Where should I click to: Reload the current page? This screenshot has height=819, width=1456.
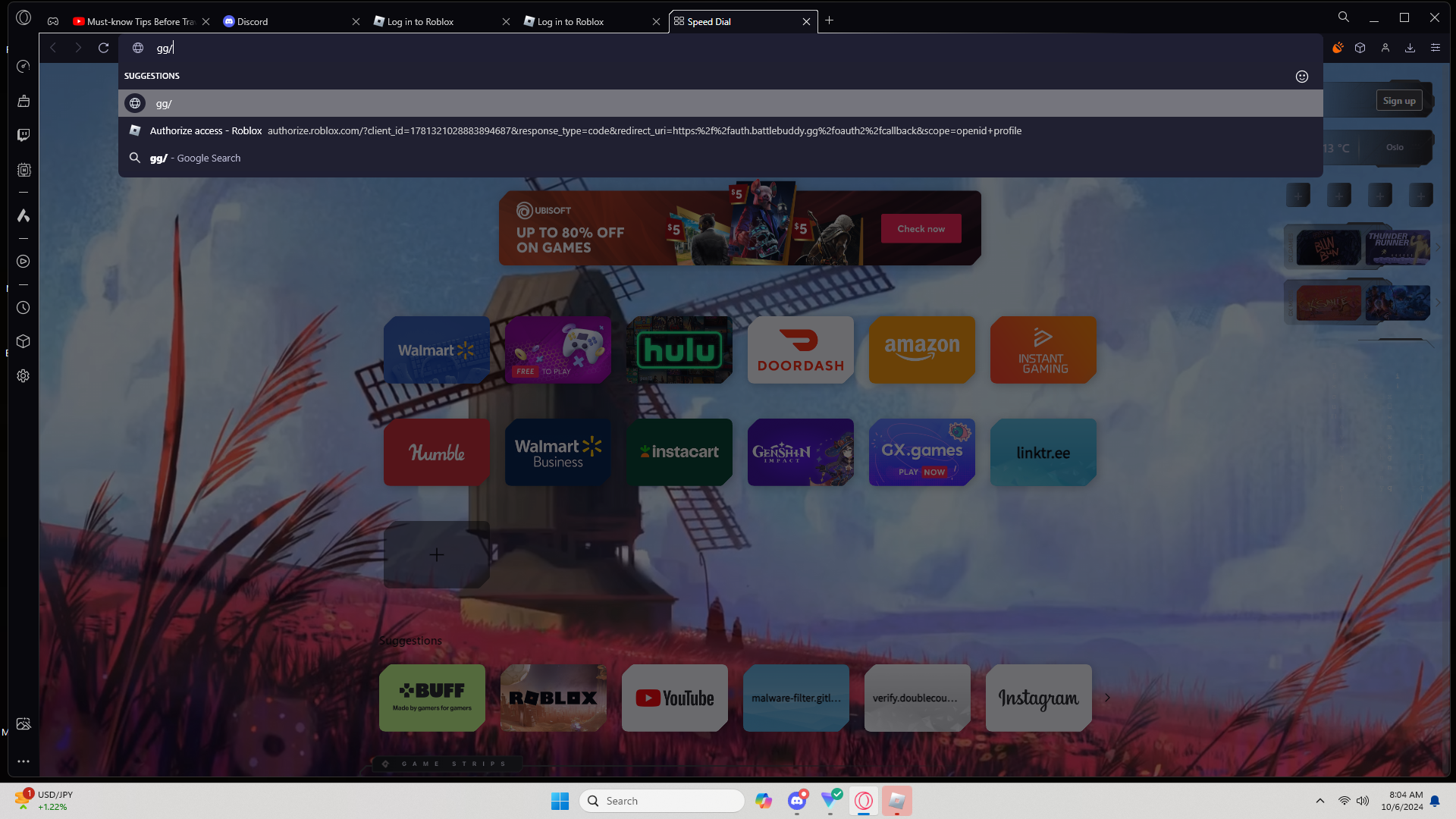[103, 48]
